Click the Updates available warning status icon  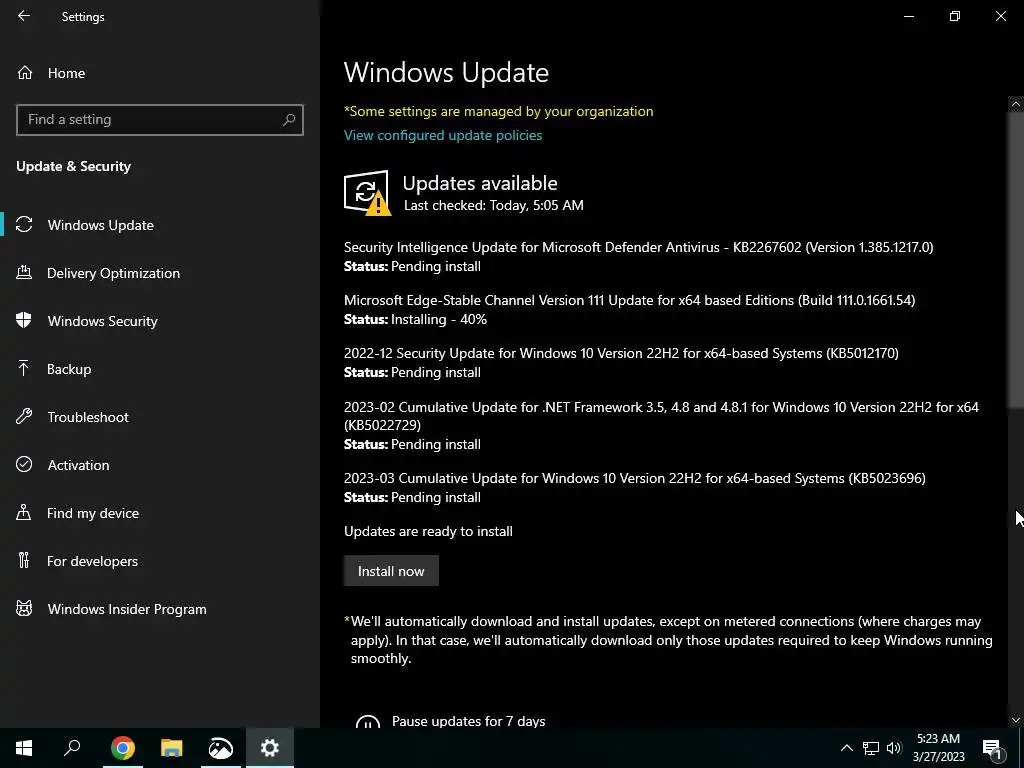(367, 193)
